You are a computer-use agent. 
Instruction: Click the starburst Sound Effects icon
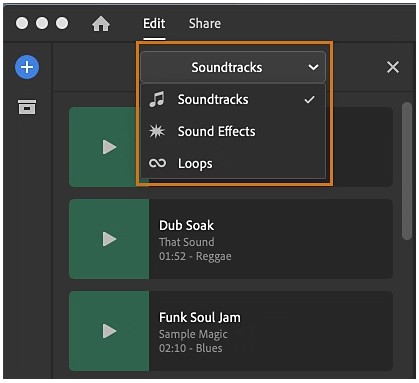(x=157, y=131)
